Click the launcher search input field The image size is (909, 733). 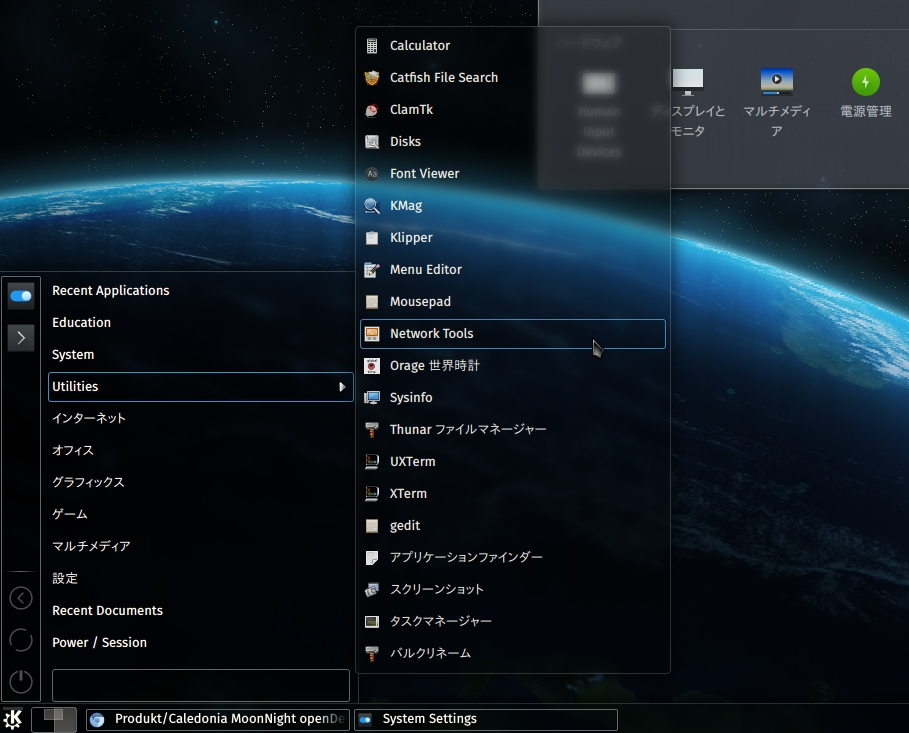click(200, 685)
